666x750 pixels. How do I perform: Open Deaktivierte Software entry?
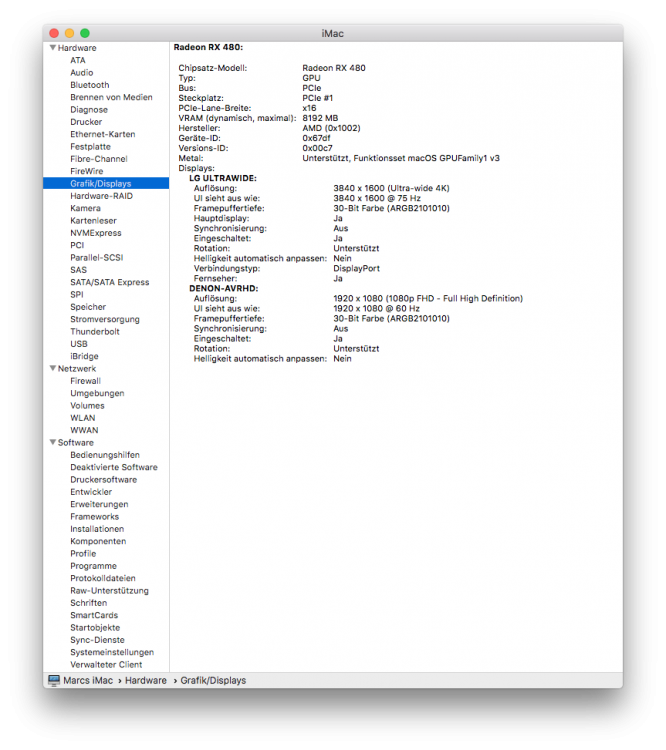coord(114,467)
